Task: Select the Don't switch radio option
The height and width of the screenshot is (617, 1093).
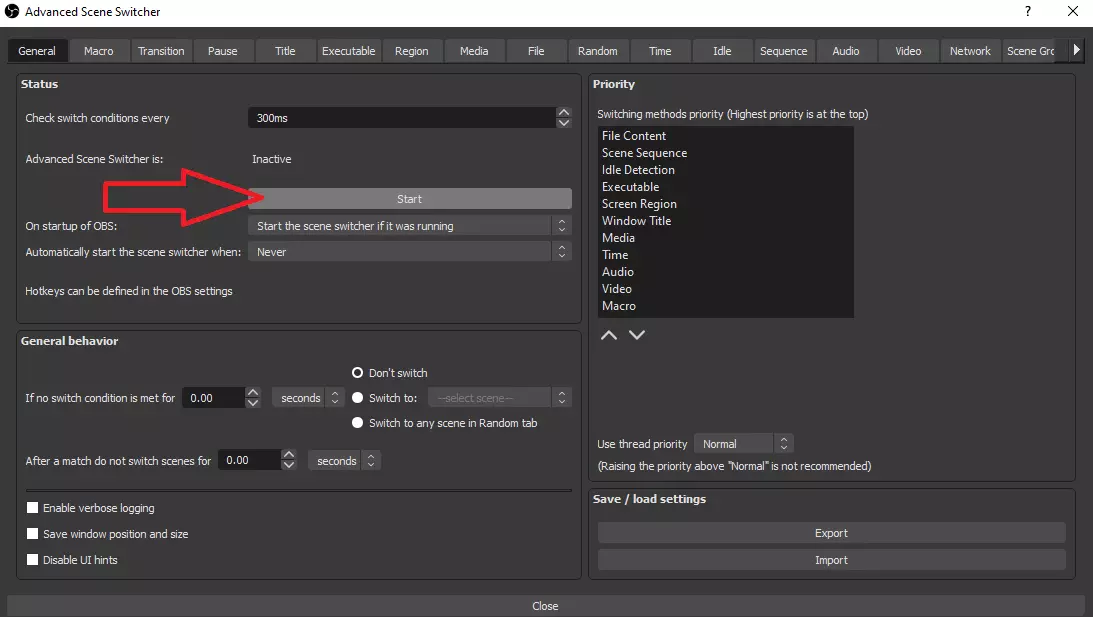Action: point(357,373)
